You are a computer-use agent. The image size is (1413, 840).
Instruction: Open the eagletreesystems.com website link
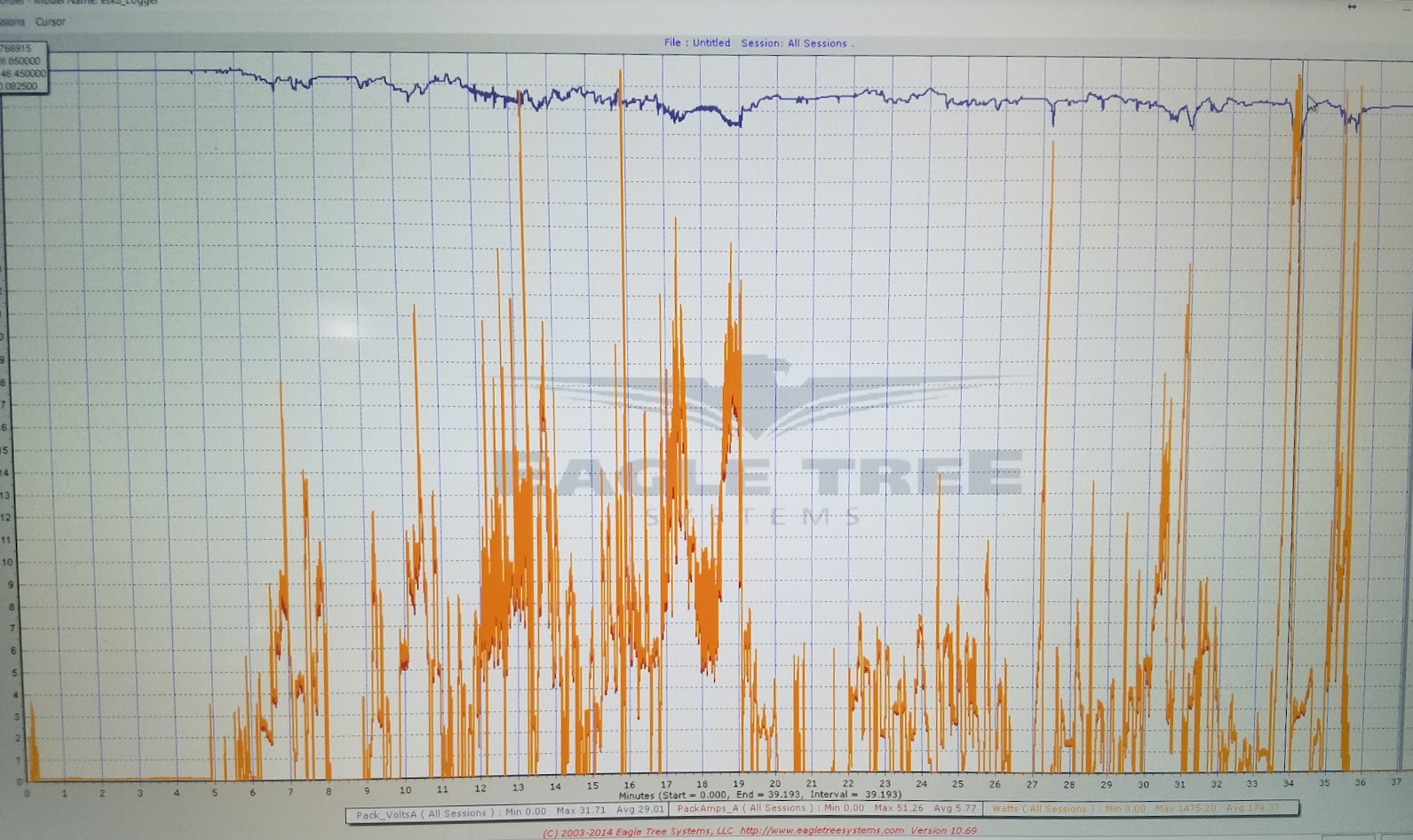(822, 830)
